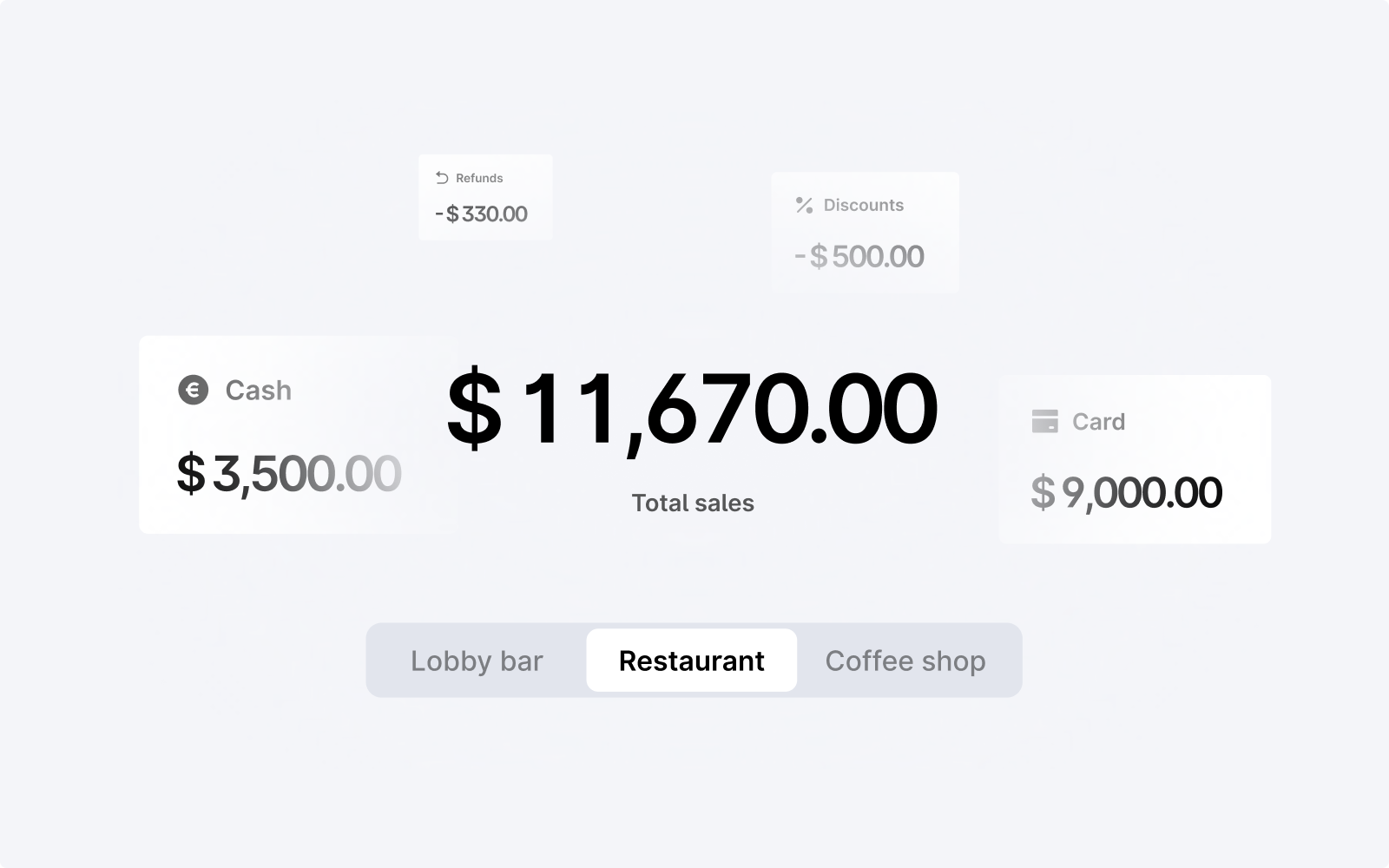Click the Card credit-card icon

coord(1044,421)
